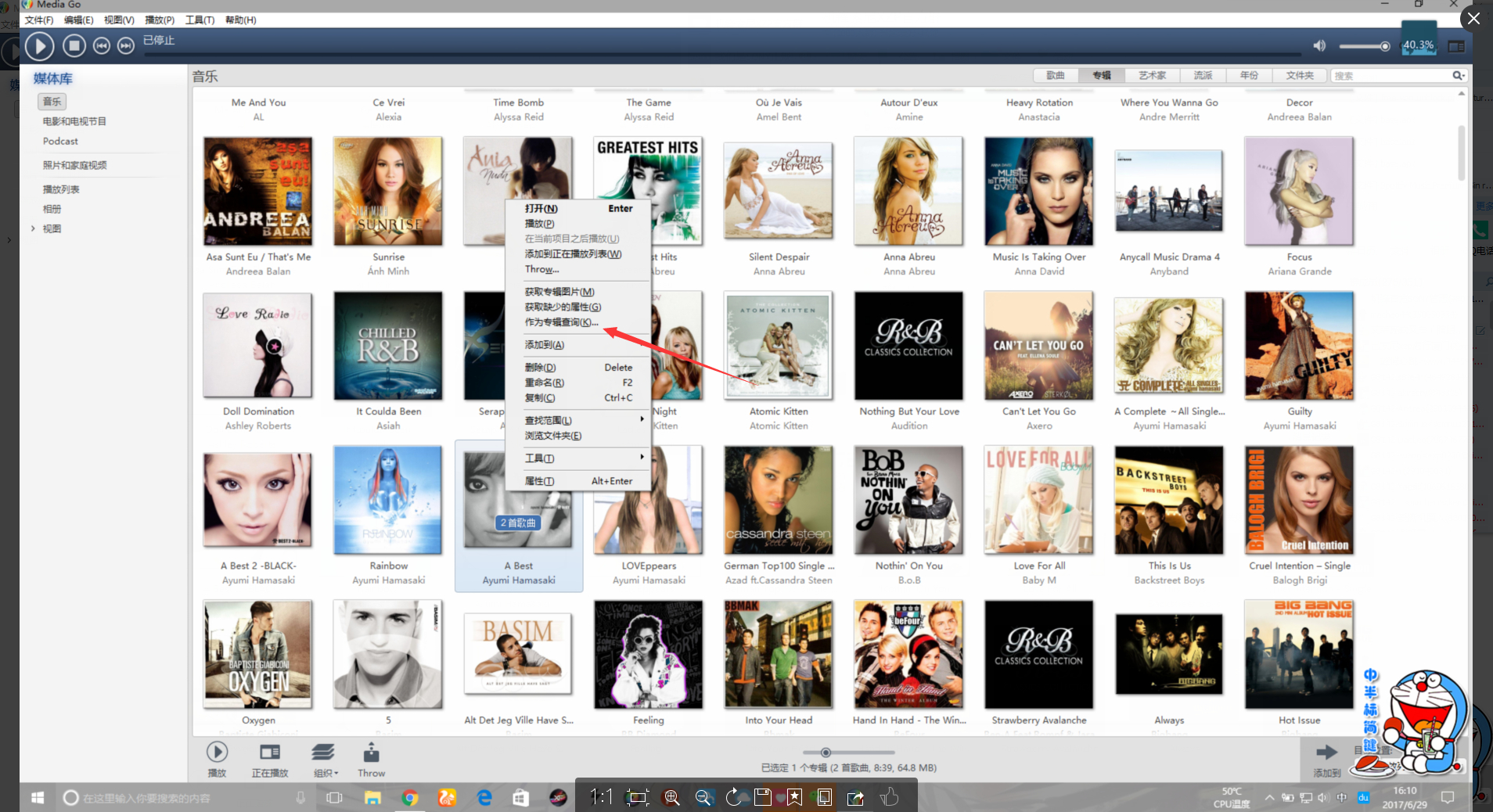Image resolution: width=1493 pixels, height=812 pixels.
Task: Expand the 视图 tree node in sidebar
Action: (x=33, y=228)
